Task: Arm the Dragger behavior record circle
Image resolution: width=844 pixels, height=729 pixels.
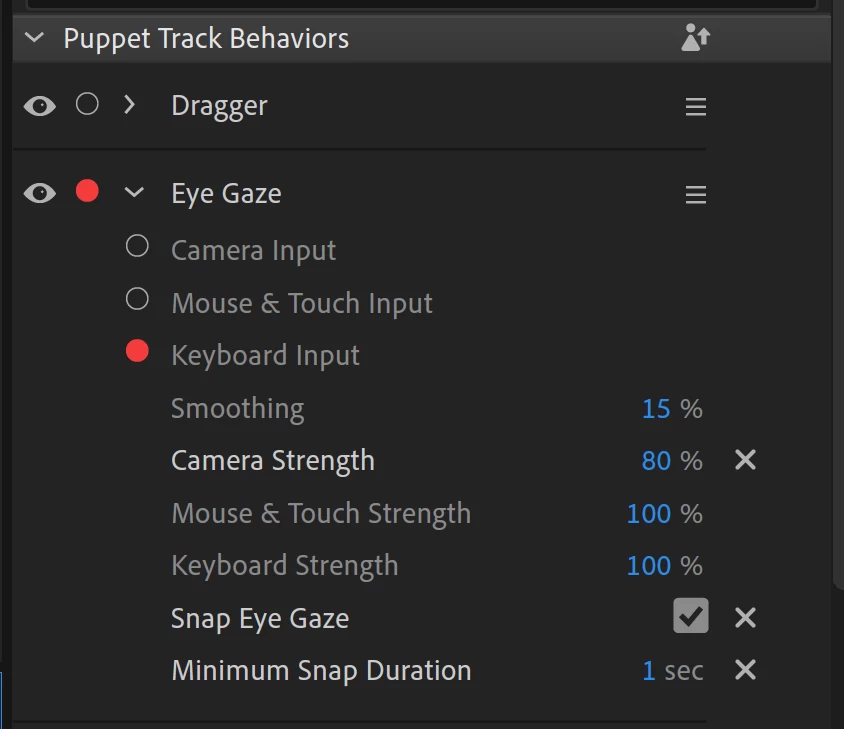Action: tap(88, 104)
